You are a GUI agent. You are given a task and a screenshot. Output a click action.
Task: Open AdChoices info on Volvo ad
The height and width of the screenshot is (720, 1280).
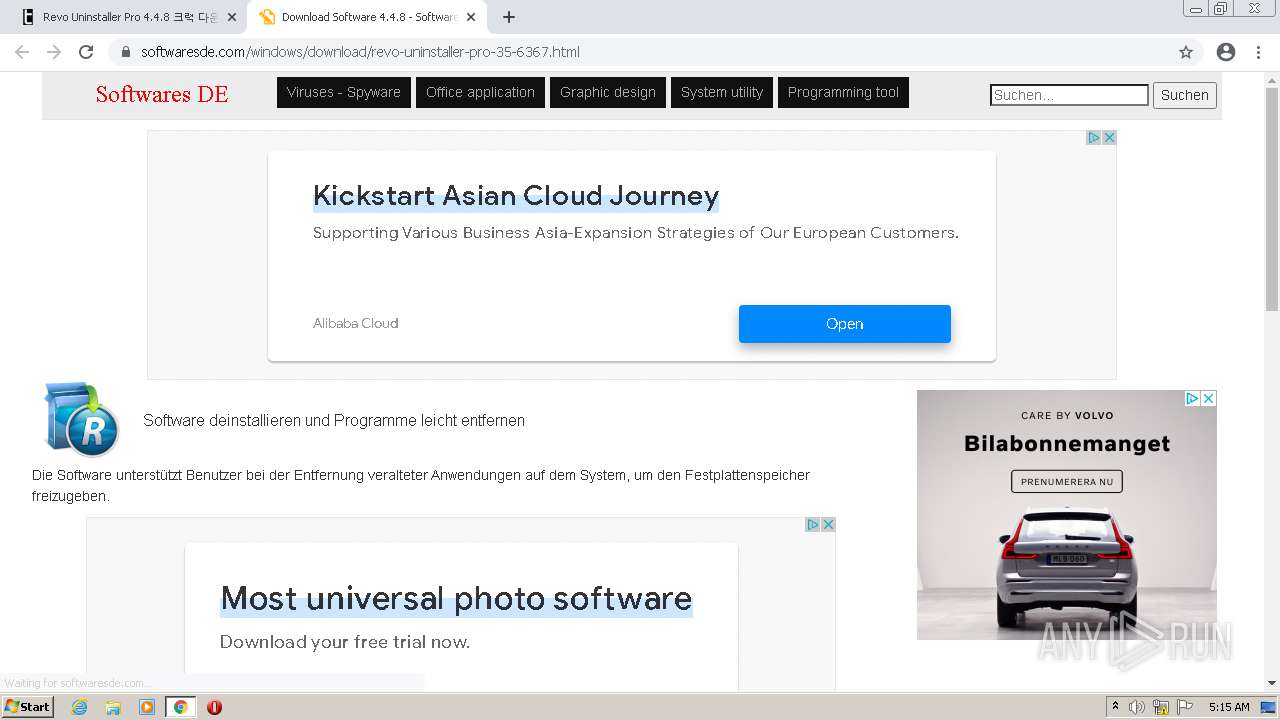tap(1193, 398)
